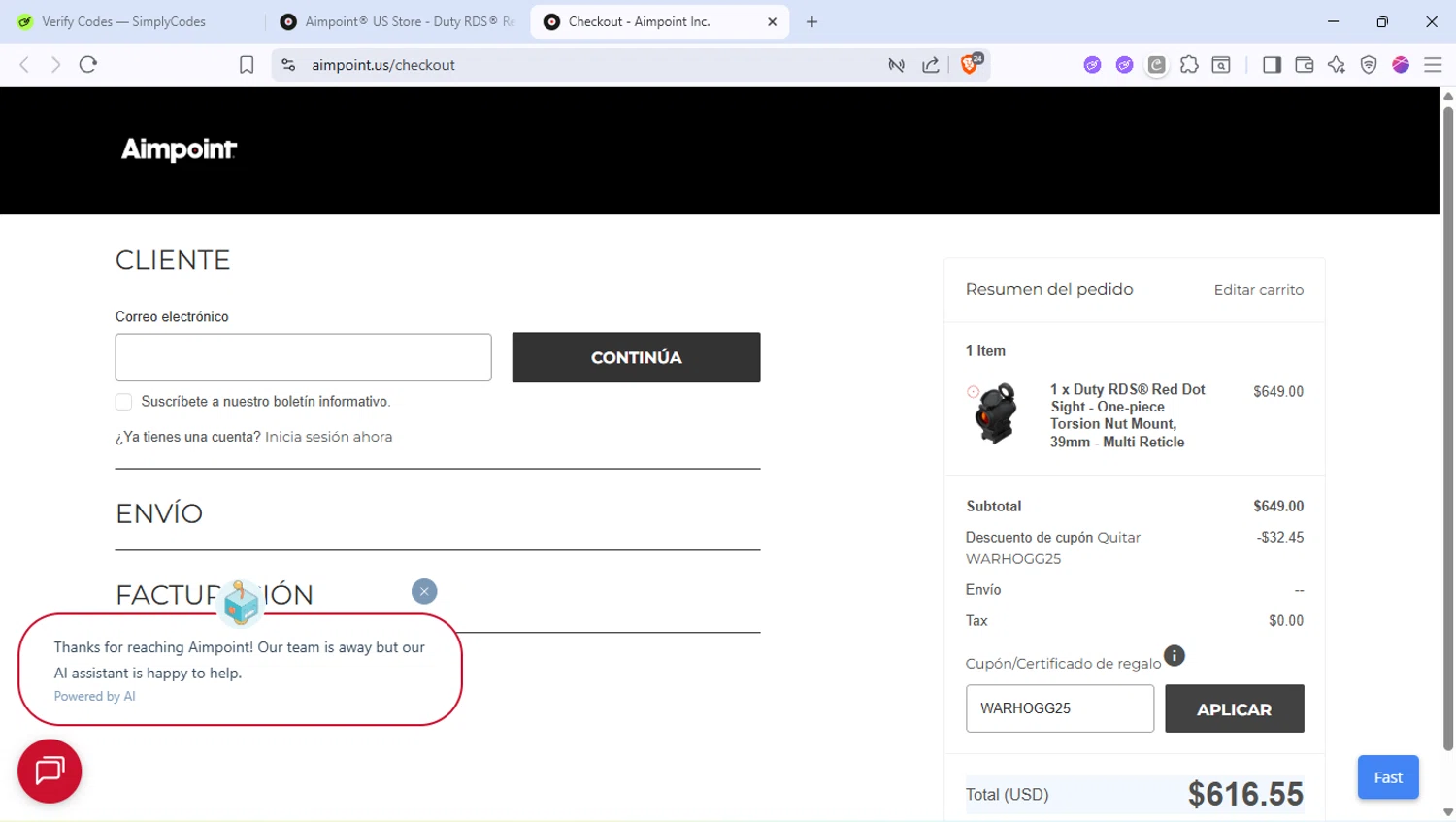Open Brave VPN shield icon
This screenshot has width=1456, height=822.
pyautogui.click(x=1369, y=65)
